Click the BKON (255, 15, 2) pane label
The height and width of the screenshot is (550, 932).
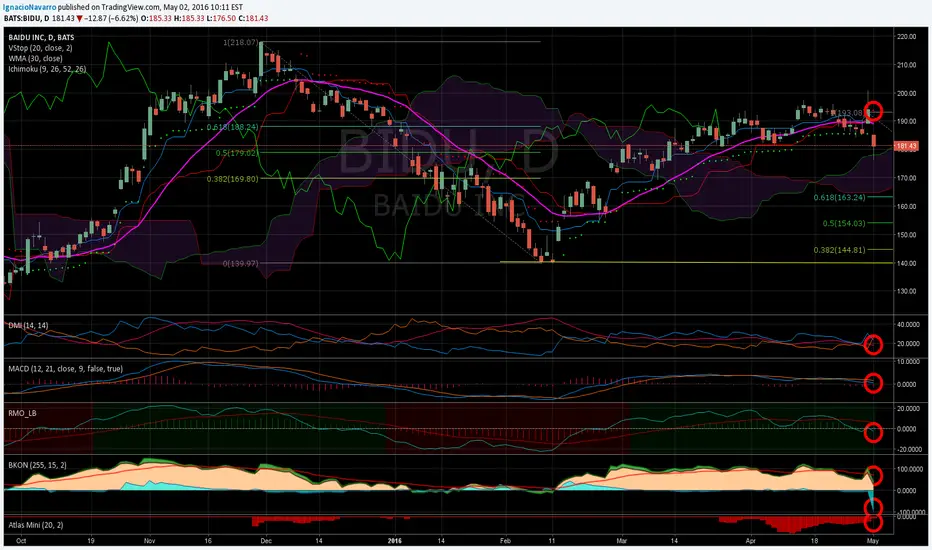pyautogui.click(x=37, y=465)
